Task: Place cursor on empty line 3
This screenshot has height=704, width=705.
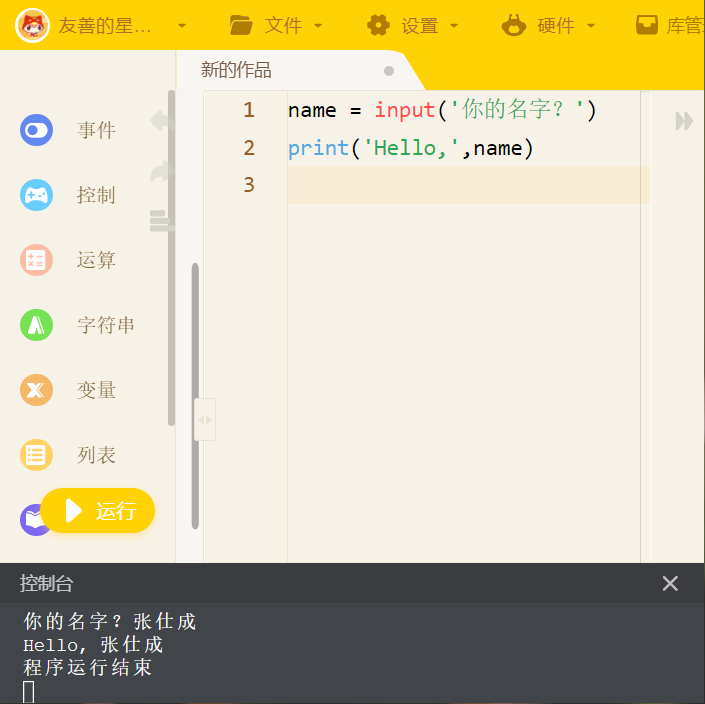Action: tap(469, 185)
